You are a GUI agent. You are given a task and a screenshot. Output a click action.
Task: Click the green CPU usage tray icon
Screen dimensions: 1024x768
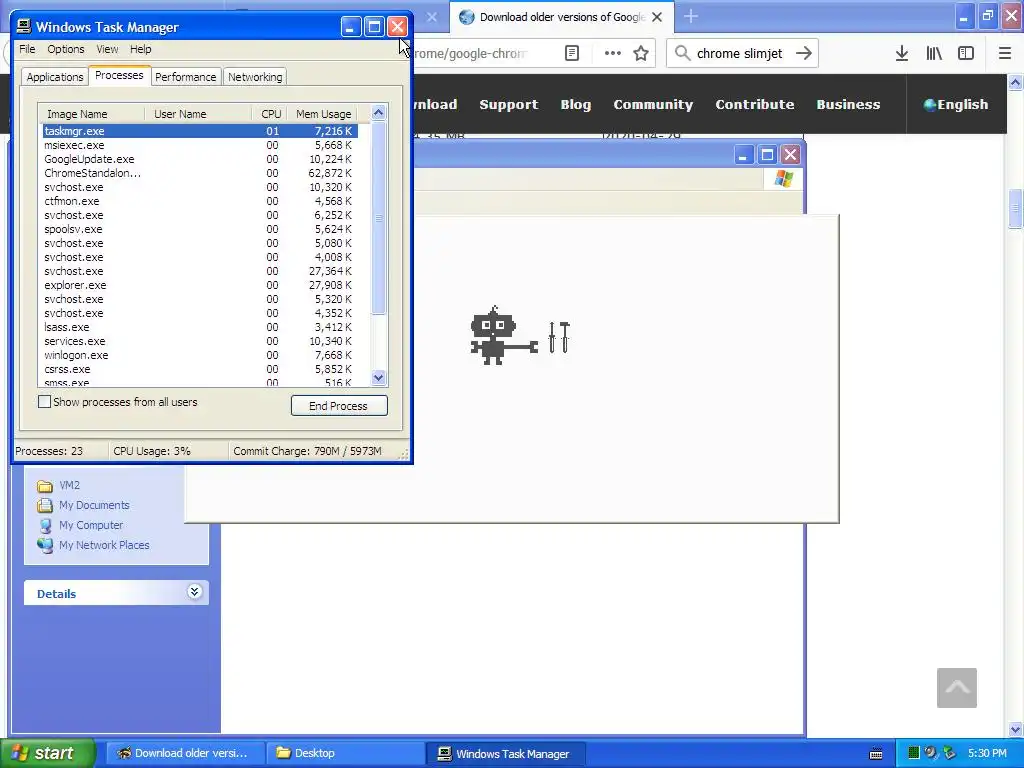point(914,753)
